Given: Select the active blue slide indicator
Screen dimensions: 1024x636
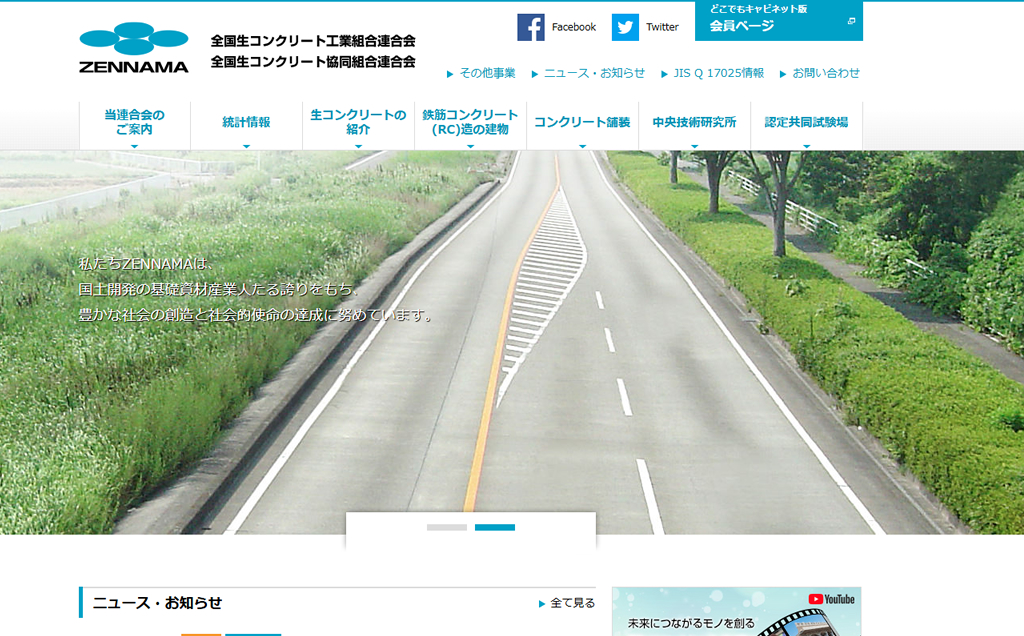Looking at the screenshot, I should click(495, 527).
